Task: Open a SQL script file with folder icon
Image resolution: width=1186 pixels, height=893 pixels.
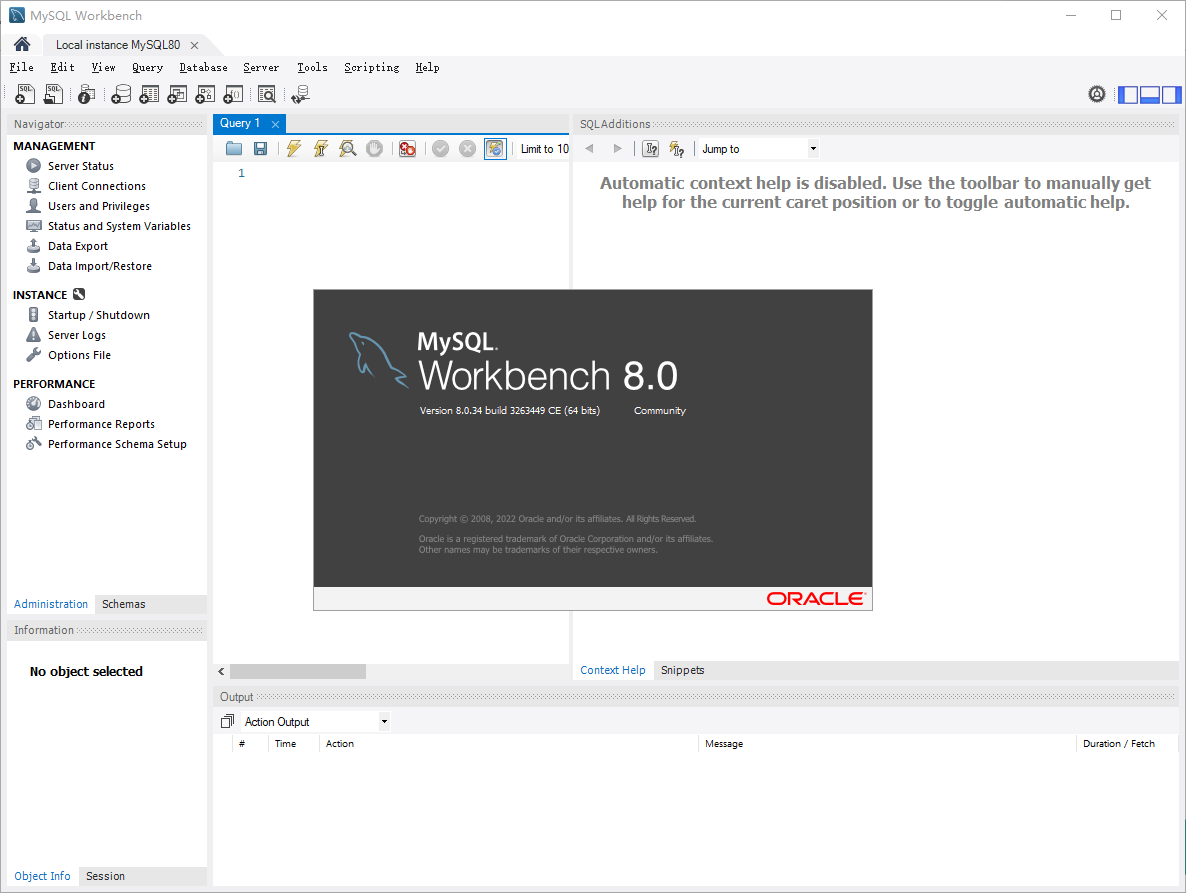Action: [234, 149]
